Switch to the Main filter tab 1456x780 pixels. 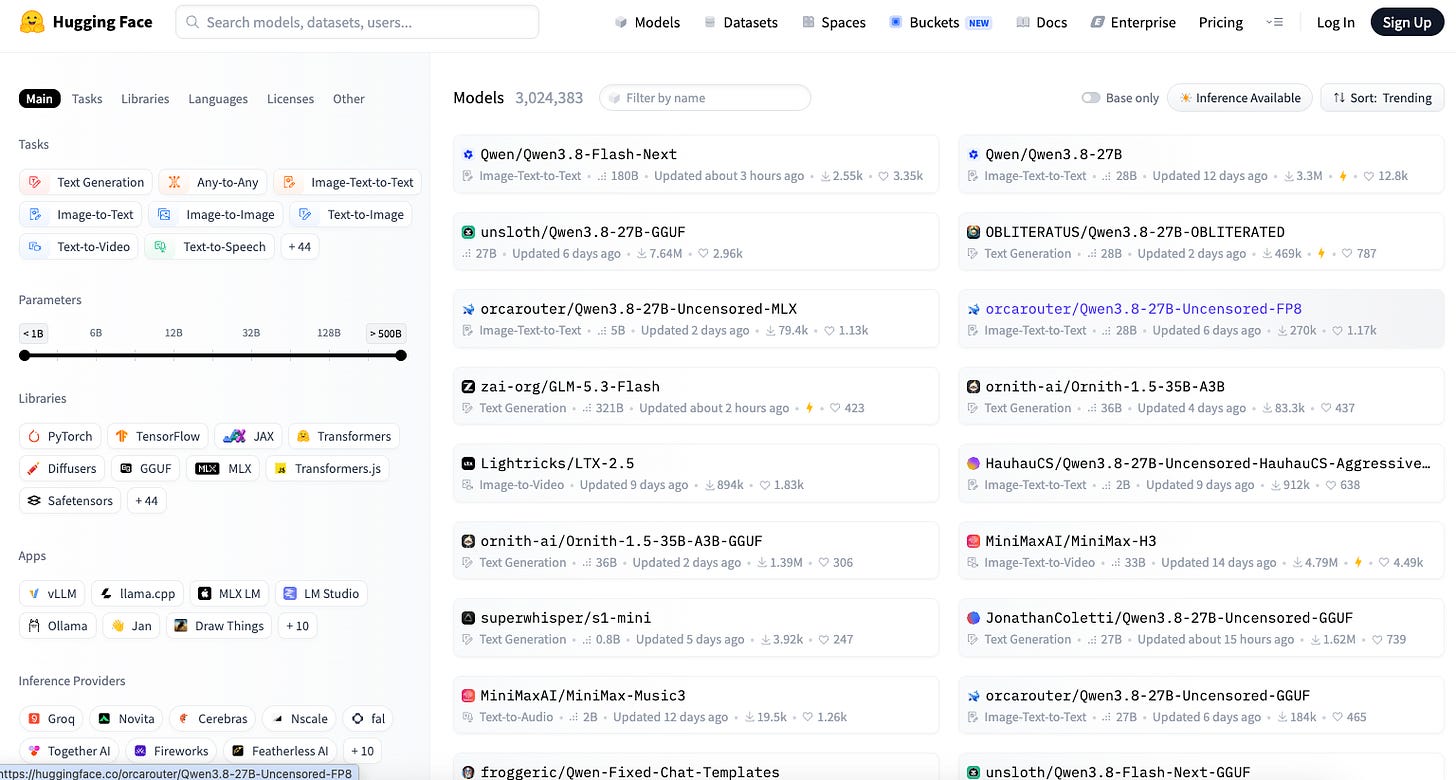tap(40, 98)
